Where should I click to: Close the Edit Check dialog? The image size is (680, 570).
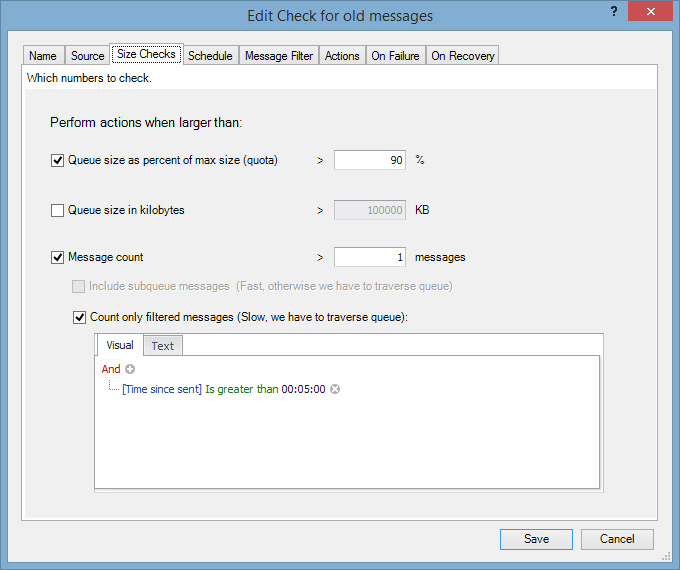click(x=650, y=12)
